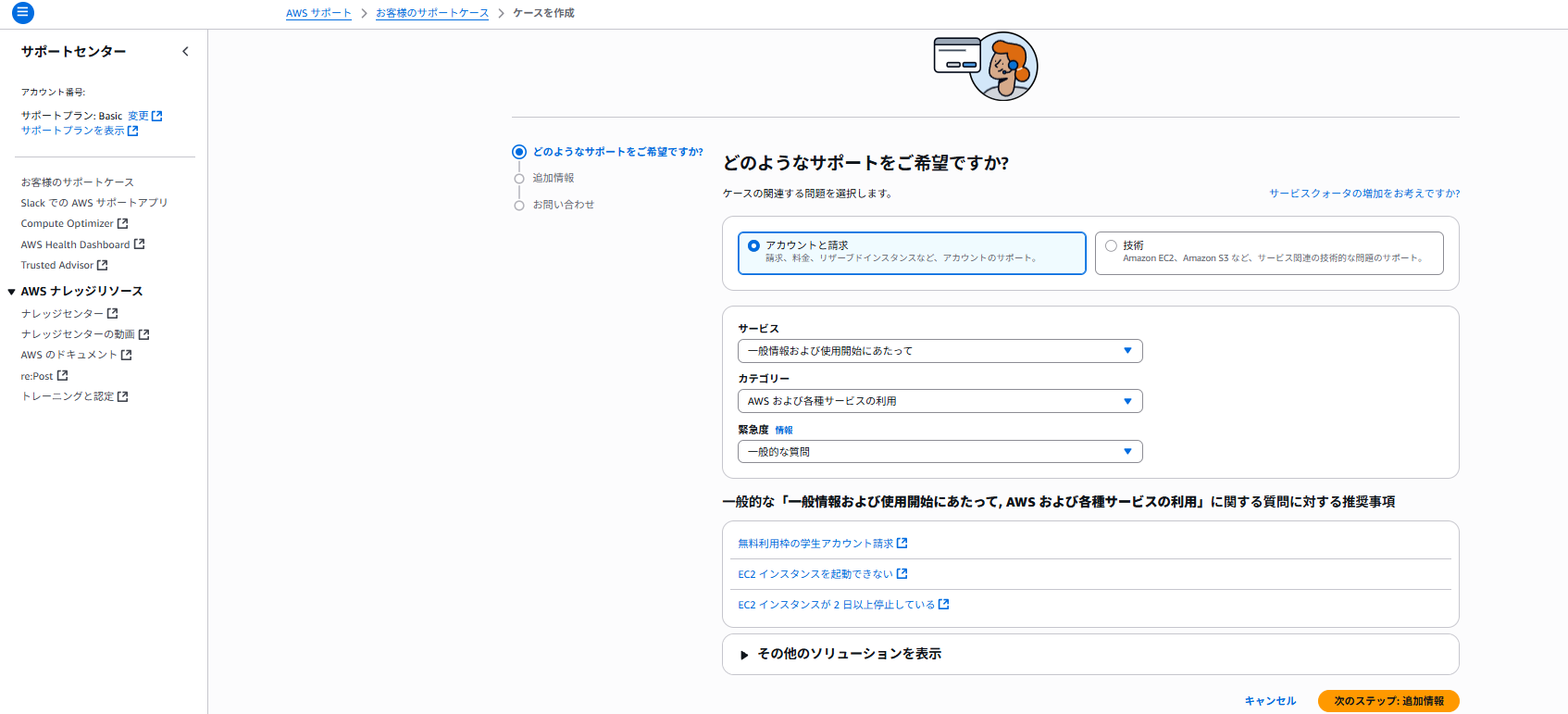Open Compute Optimizer sidebar link
Viewport: 1568px width, 714px height.
(x=68, y=223)
